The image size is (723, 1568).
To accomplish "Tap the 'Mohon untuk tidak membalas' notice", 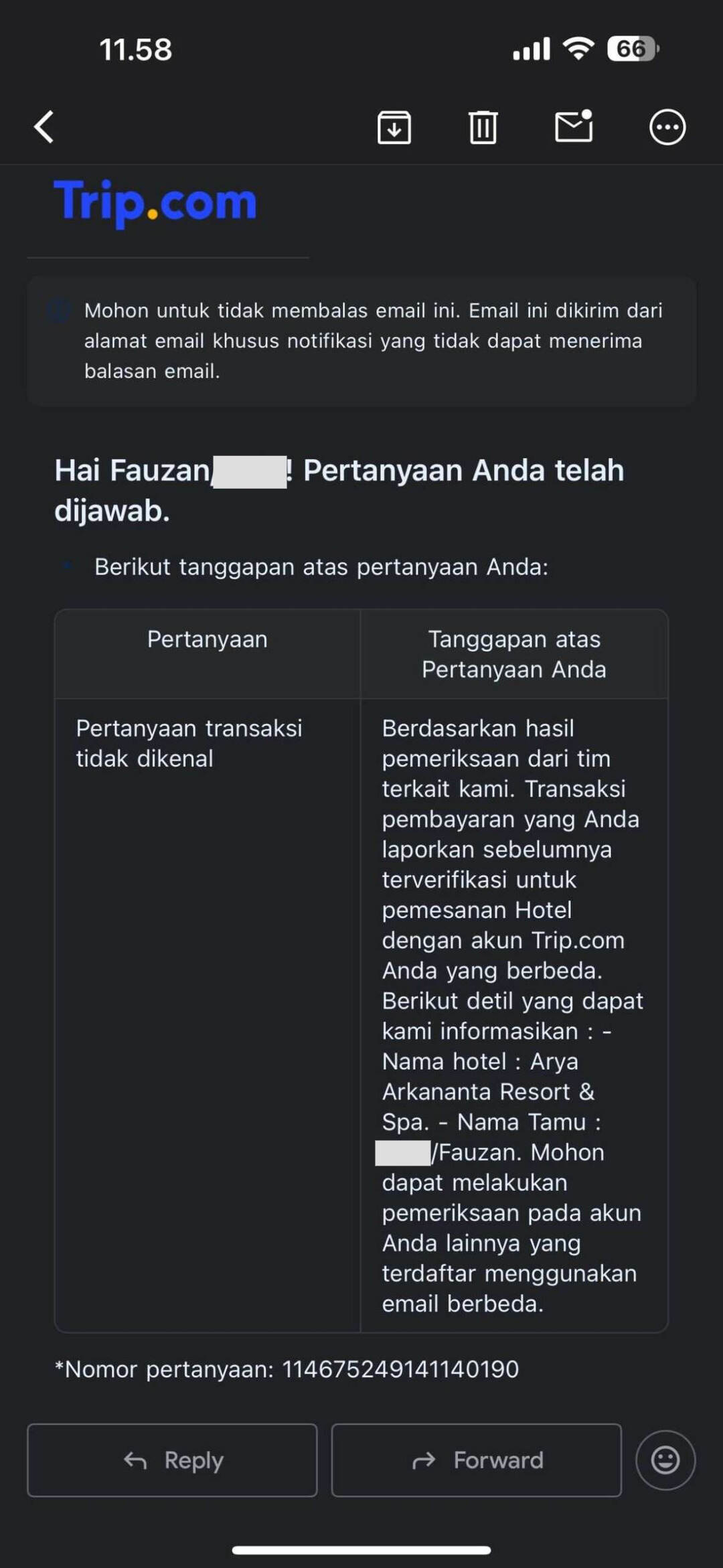I will pyautogui.click(x=374, y=341).
